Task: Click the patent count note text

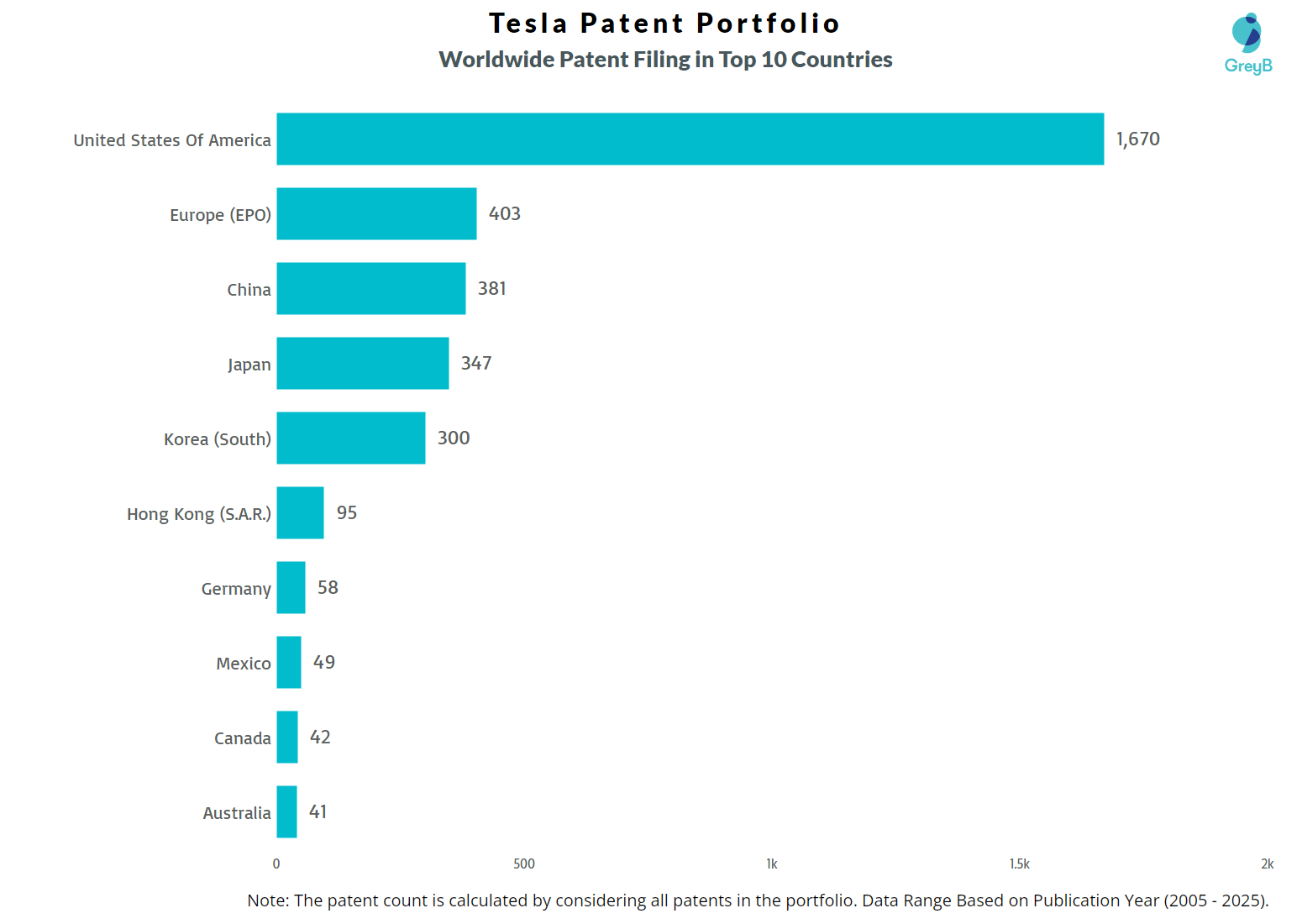Action: point(758,900)
